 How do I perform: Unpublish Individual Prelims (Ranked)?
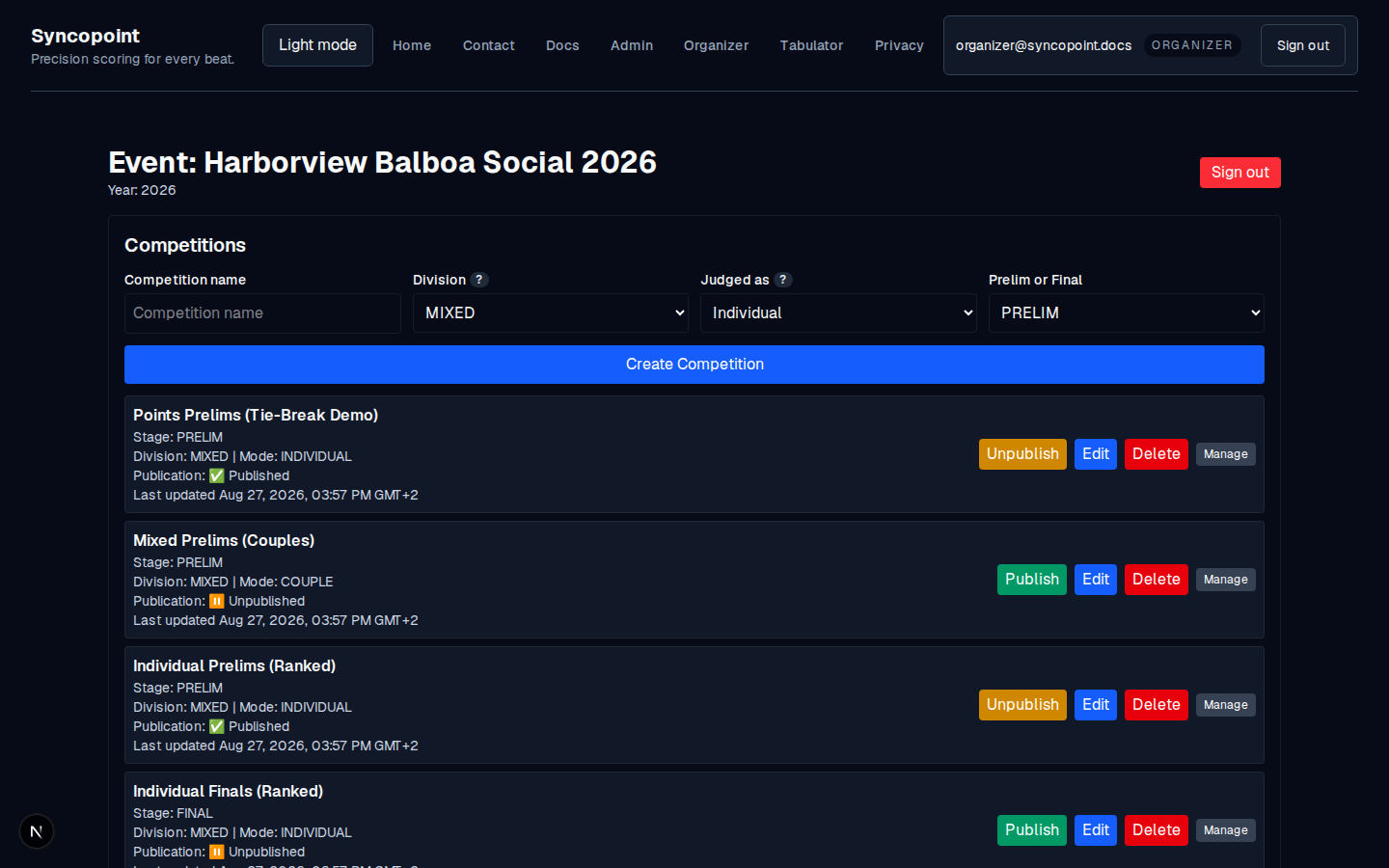(1022, 705)
